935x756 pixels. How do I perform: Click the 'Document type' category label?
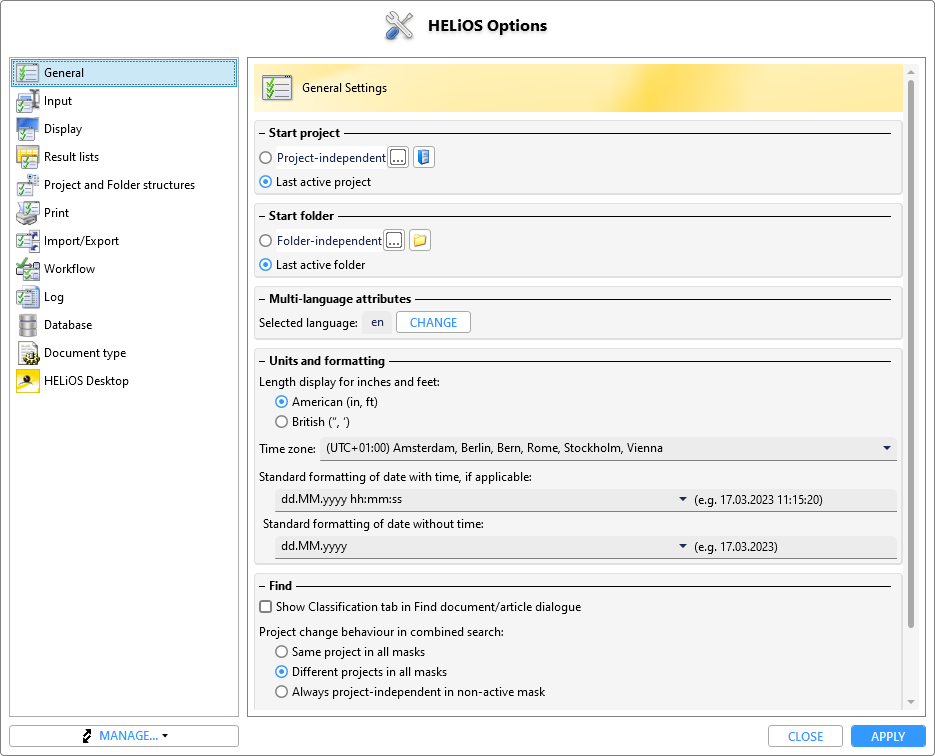pos(85,353)
